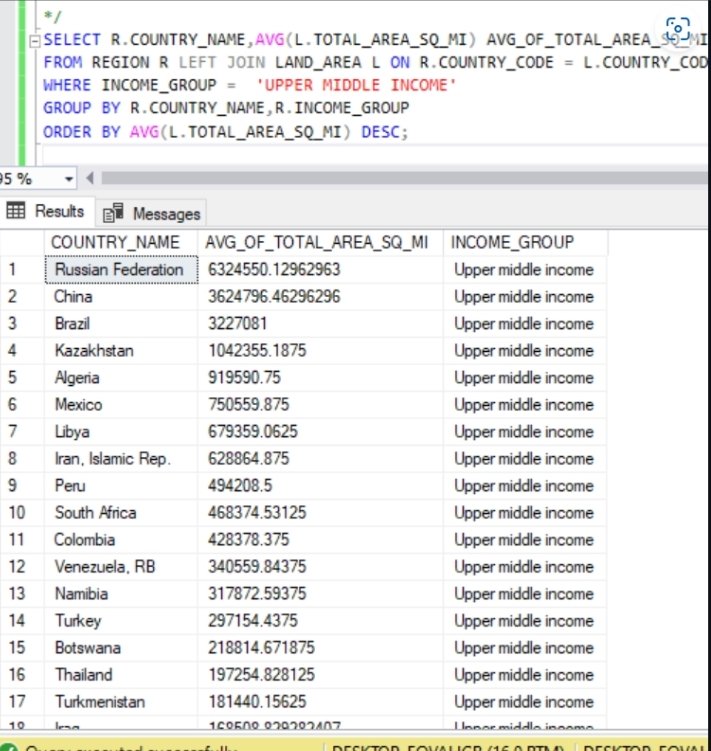Select value 218814.671875 cell
Screen dimensions: 711x751
pyautogui.click(x=320, y=648)
